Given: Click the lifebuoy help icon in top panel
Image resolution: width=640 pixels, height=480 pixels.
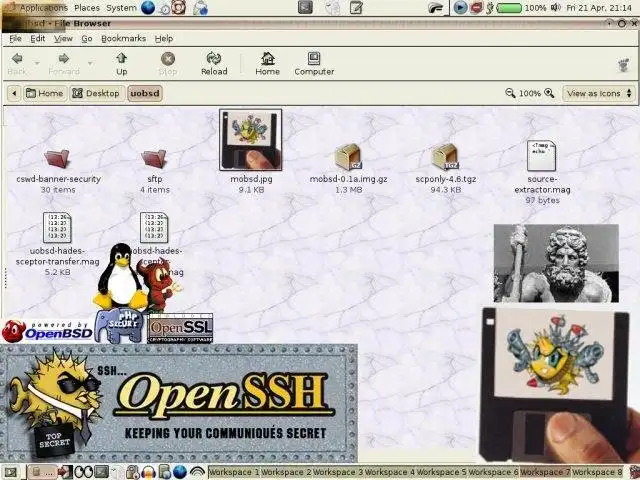Looking at the screenshot, I should [179, 8].
